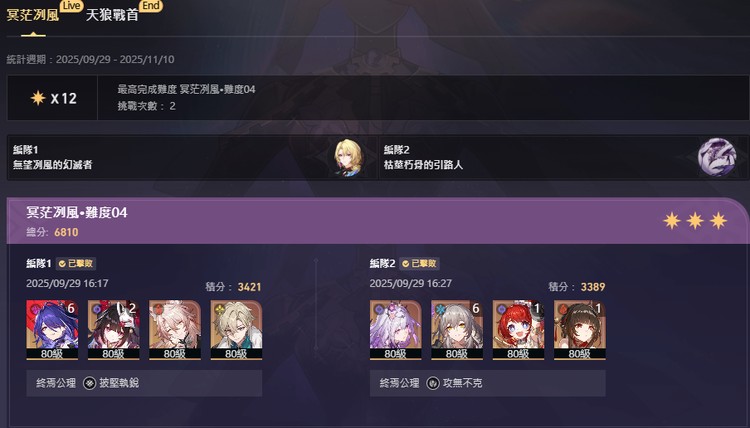The height and width of the screenshot is (428, 750).
Task: Select the blonde boss portrait for 編隊1
Action: (x=348, y=157)
